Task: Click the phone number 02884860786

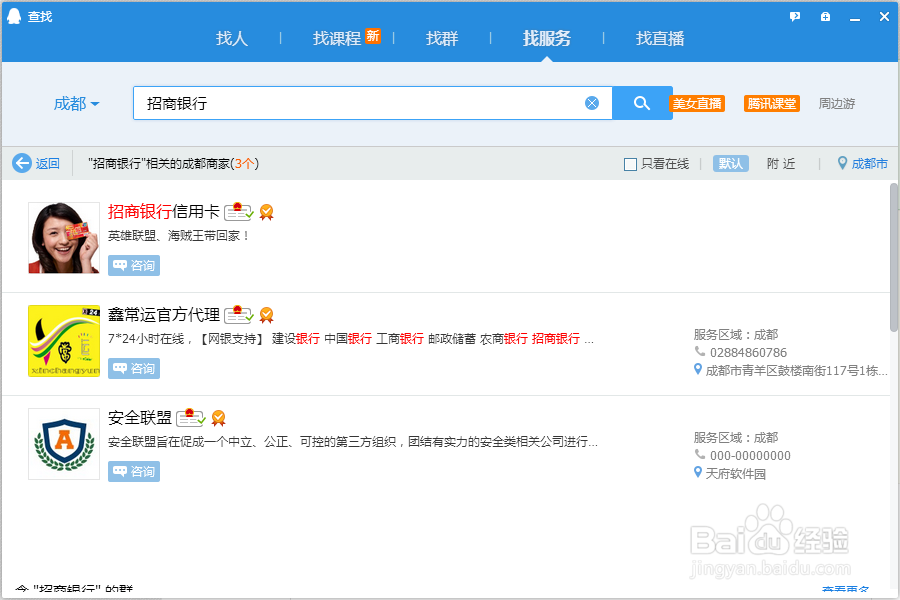Action: click(x=748, y=353)
